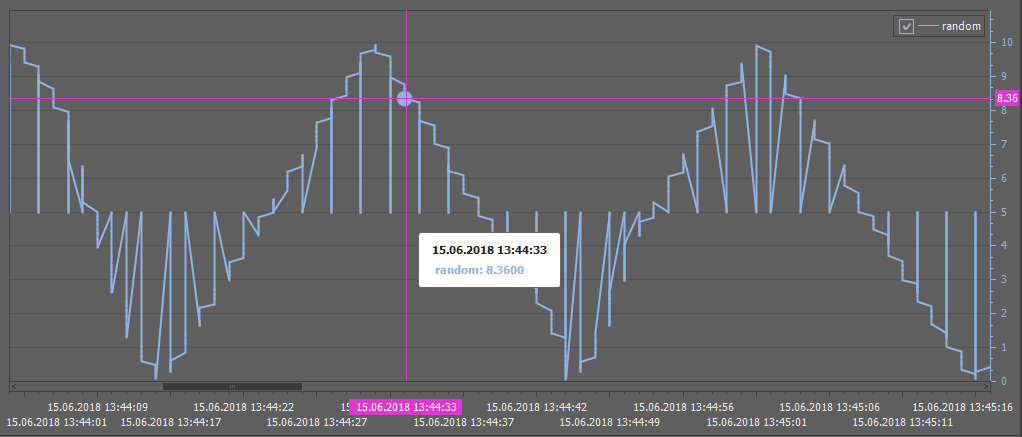The width and height of the screenshot is (1022, 437).
Task: Click the time label 15.06.2018 13:44:37
Action: tap(463, 421)
